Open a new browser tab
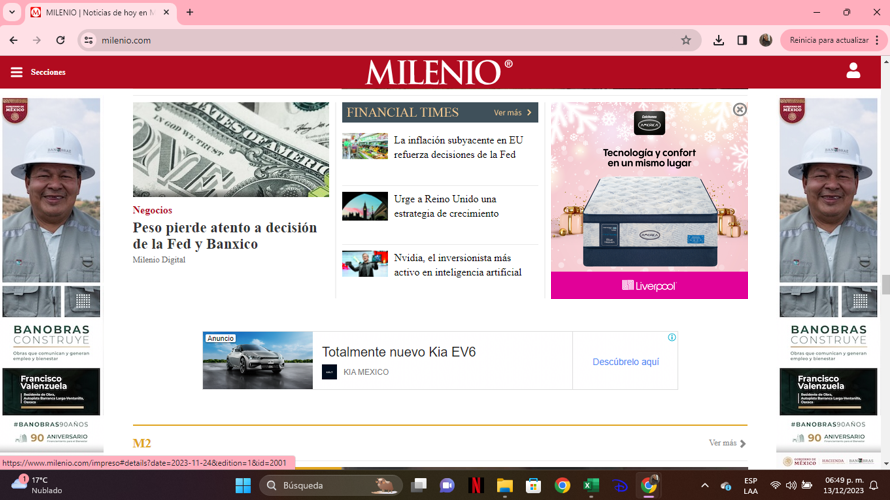This screenshot has width=890, height=500. (x=190, y=12)
